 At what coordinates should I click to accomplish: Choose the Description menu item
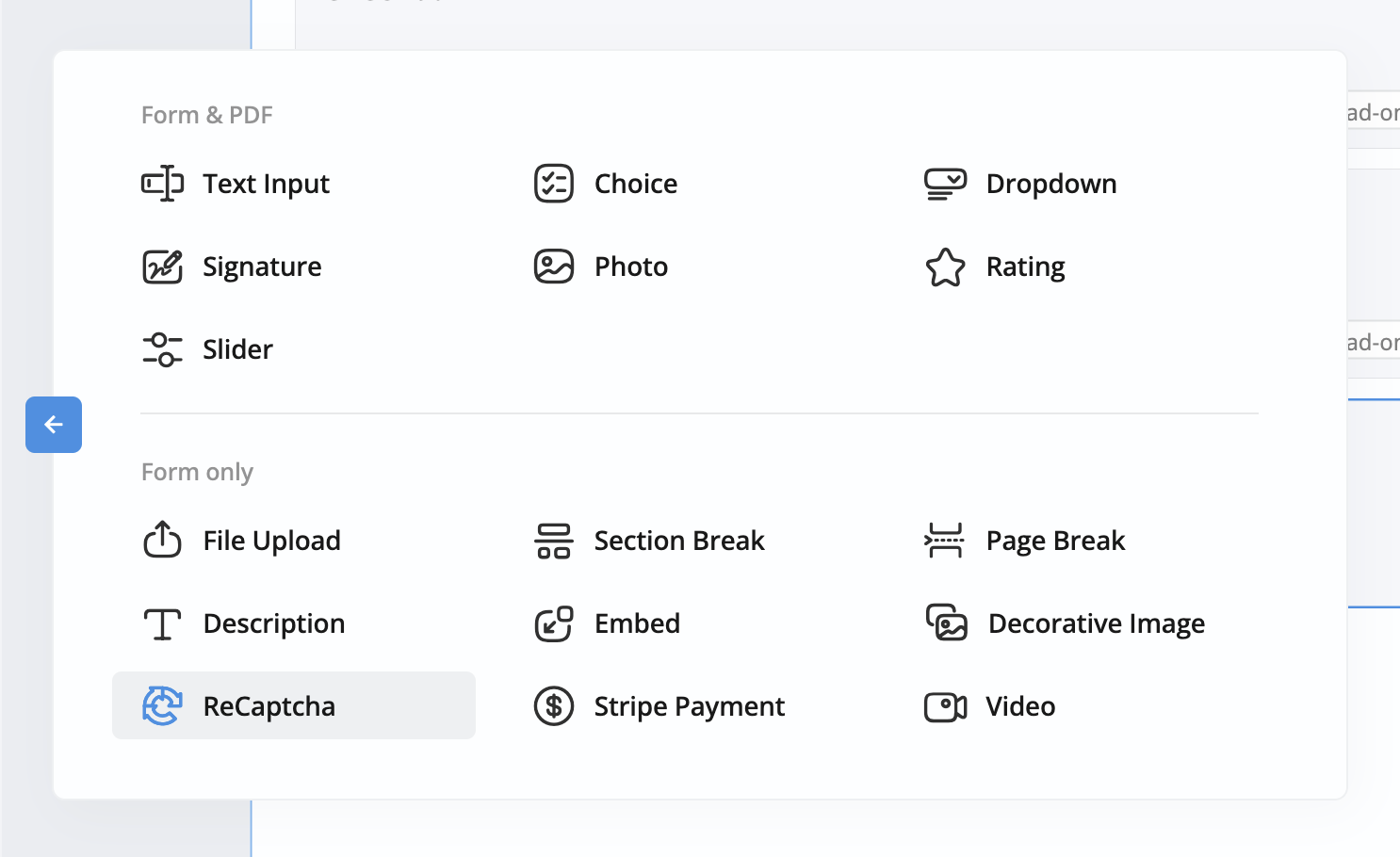pos(273,623)
